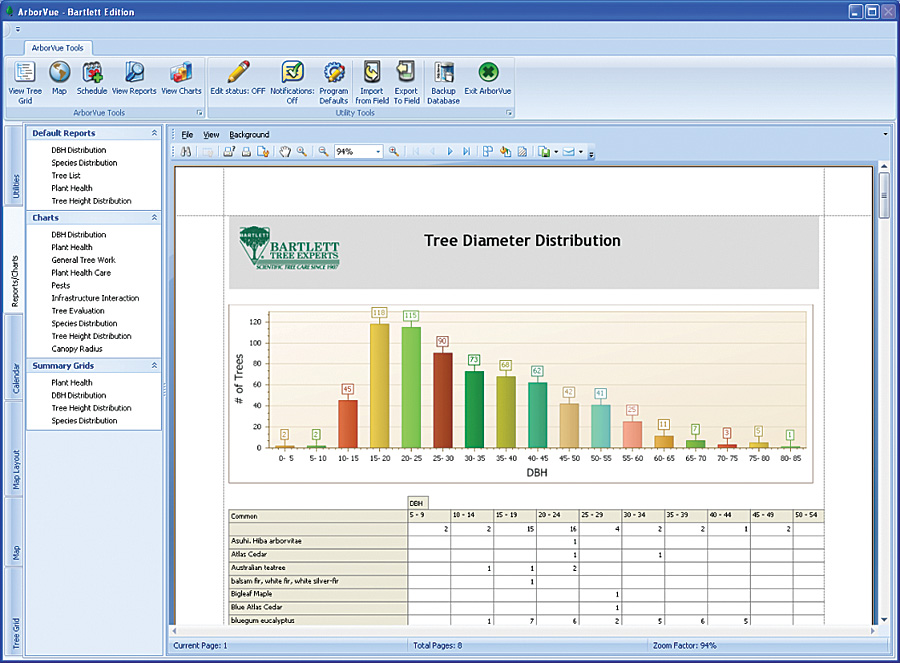Open Canopy Radius chart
This screenshot has height=663, width=900.
point(77,348)
